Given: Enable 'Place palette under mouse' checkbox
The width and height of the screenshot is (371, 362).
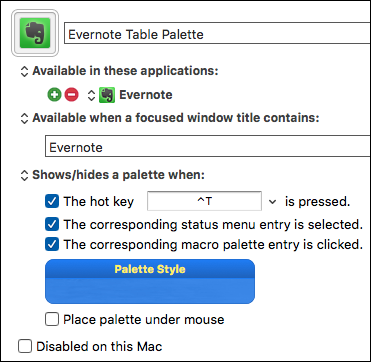Looking at the screenshot, I should tap(52, 319).
